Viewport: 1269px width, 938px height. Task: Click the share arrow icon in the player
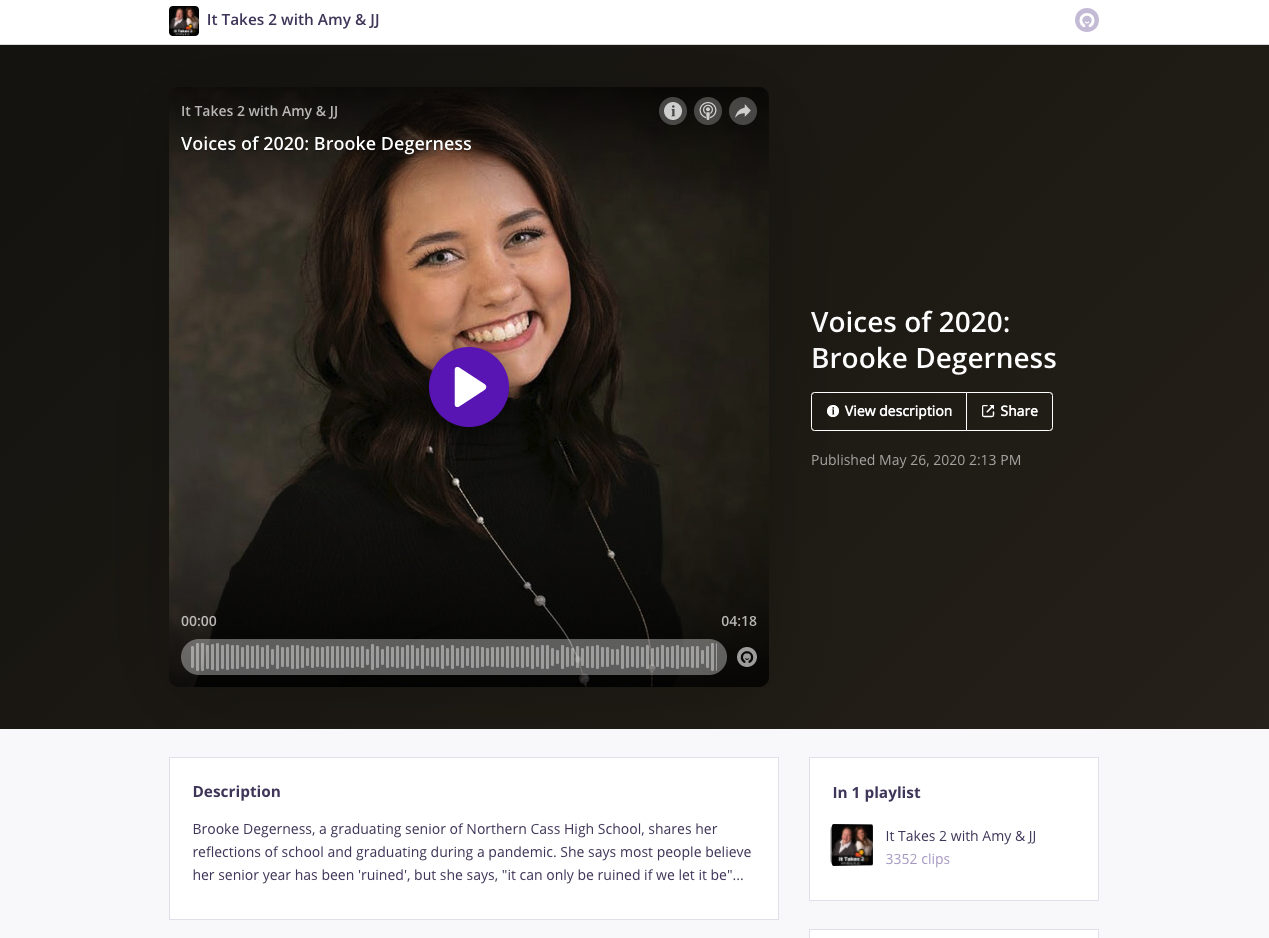pyautogui.click(x=742, y=111)
